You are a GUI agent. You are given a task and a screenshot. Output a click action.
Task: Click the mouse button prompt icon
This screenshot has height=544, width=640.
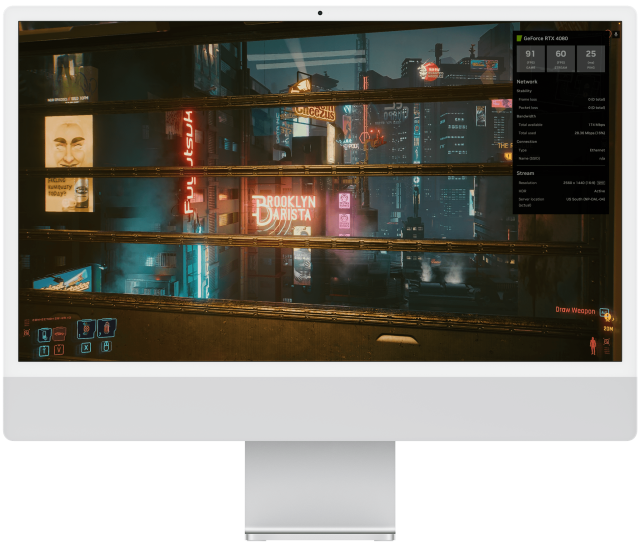[106, 348]
